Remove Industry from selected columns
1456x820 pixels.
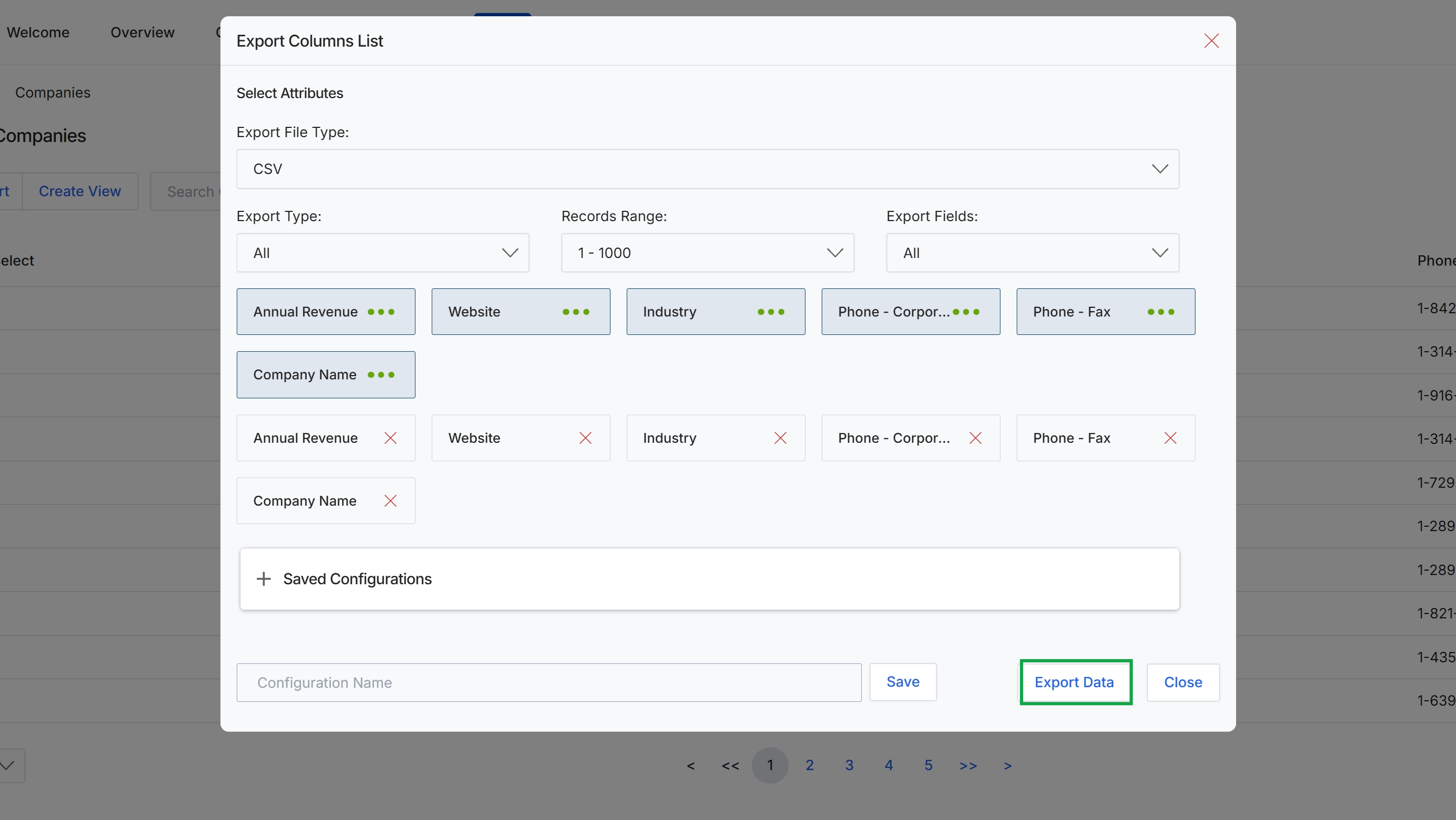coord(781,438)
